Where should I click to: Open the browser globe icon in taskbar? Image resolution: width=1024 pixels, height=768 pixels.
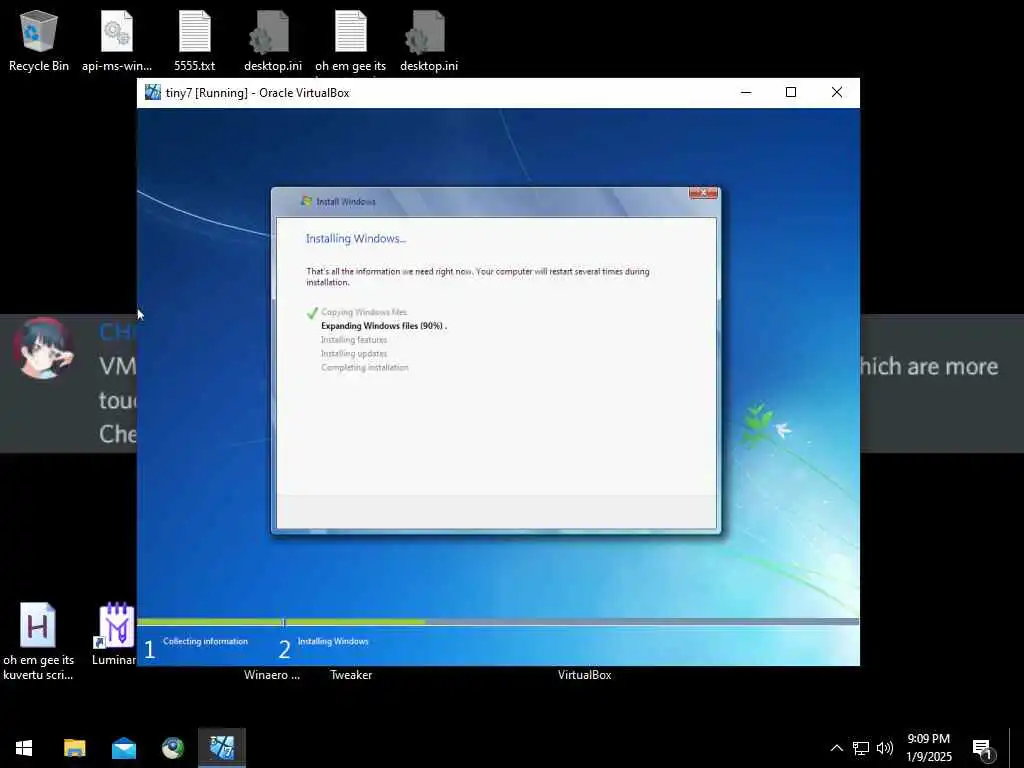[x=173, y=748]
